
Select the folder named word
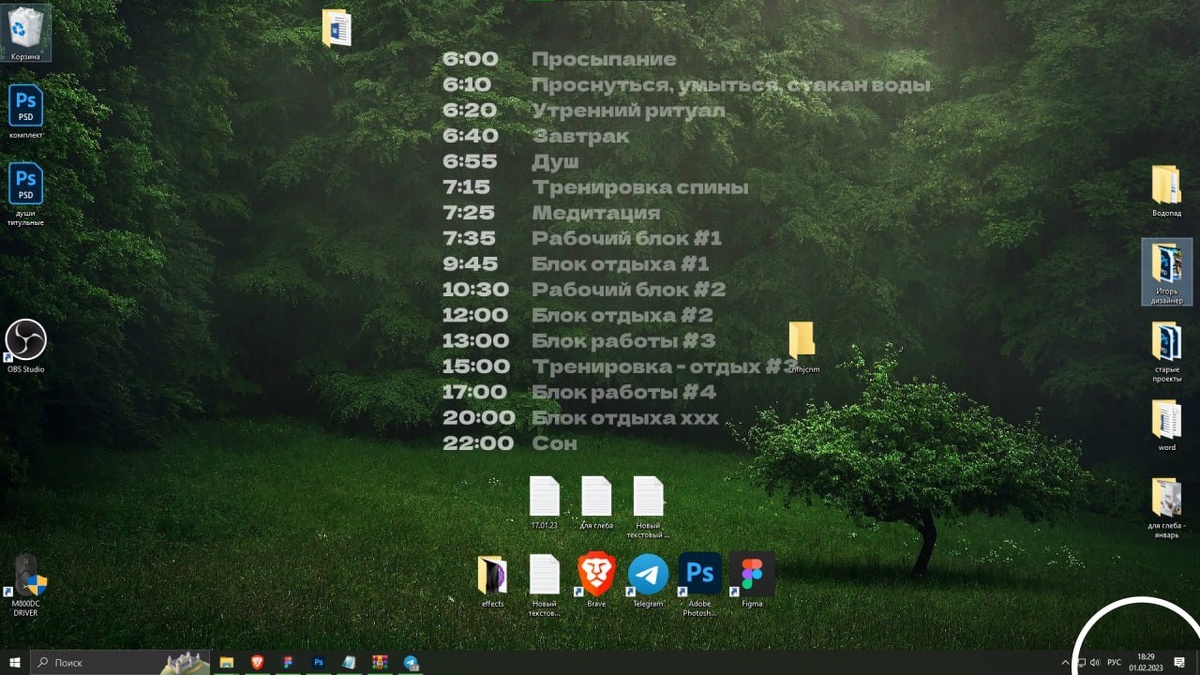coord(1166,425)
